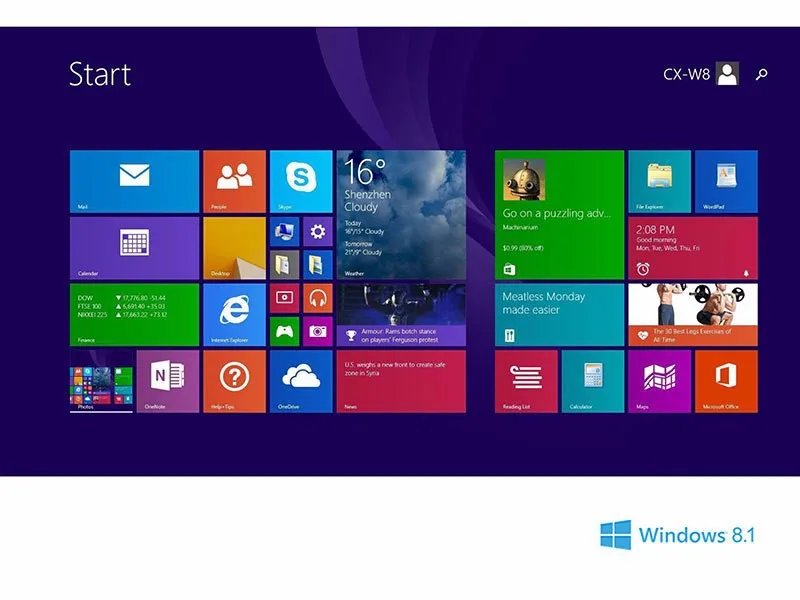Launch Skype from its tile

click(x=301, y=182)
